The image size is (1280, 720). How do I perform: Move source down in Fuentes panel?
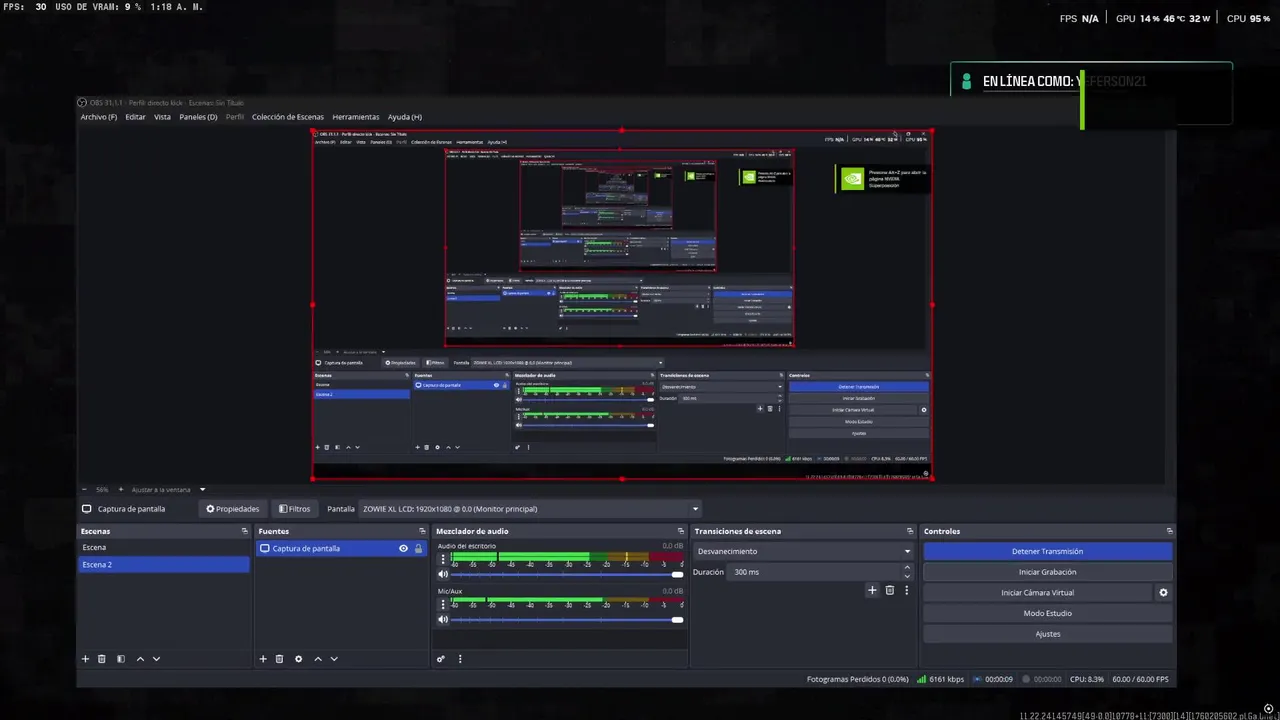coord(334,659)
